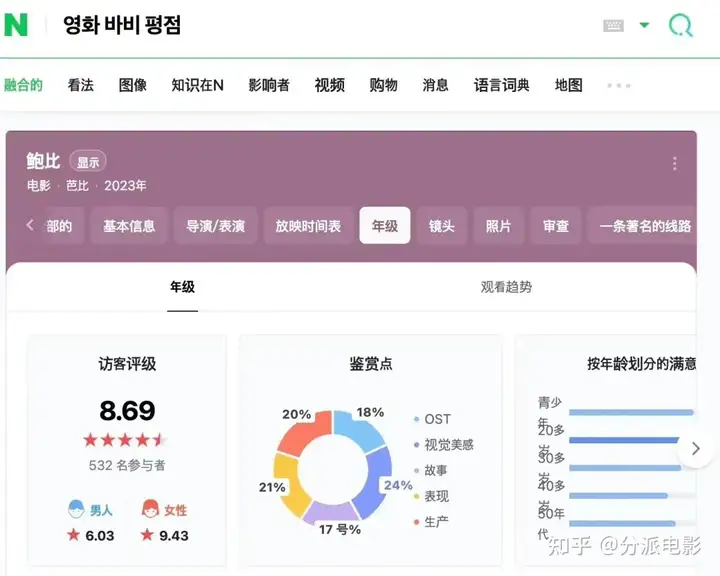Click the 表现 legend entry
The width and height of the screenshot is (720, 576).
(x=431, y=496)
